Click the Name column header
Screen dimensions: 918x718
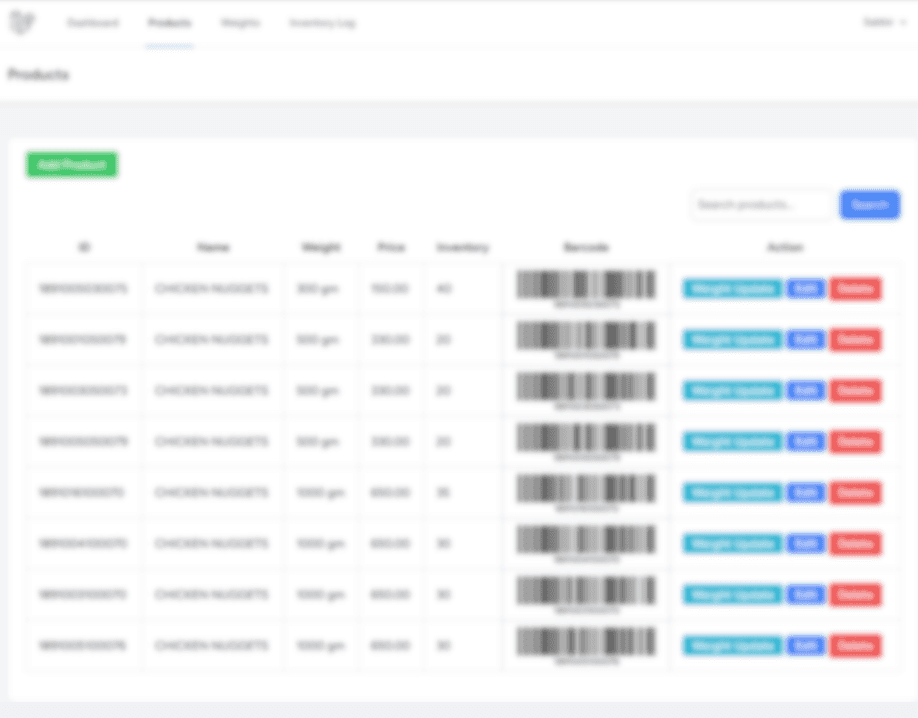(x=213, y=247)
